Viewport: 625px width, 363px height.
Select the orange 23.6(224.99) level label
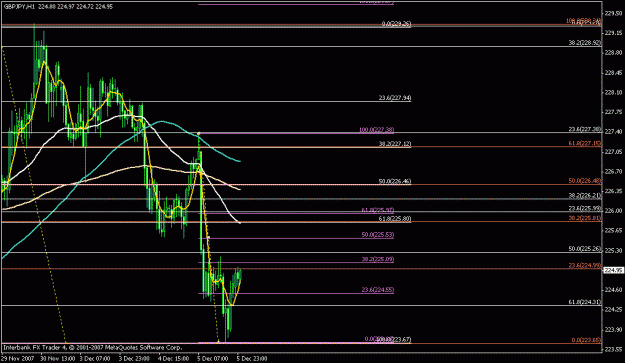[x=585, y=265]
